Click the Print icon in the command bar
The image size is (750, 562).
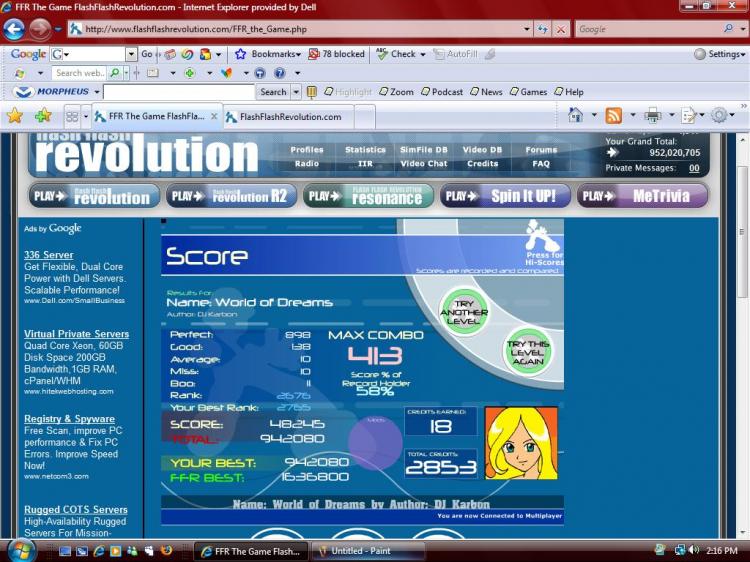coord(652,115)
